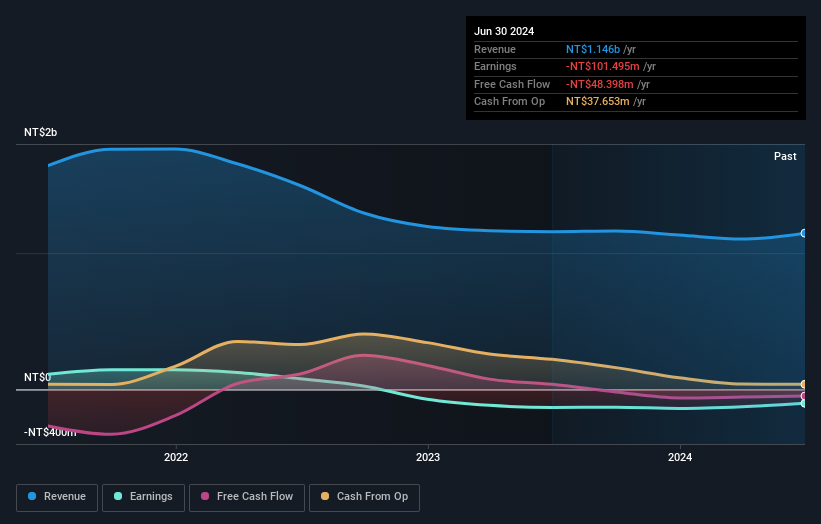The height and width of the screenshot is (524, 821).
Task: Click the 2023 x-axis label
Action: tap(428, 457)
